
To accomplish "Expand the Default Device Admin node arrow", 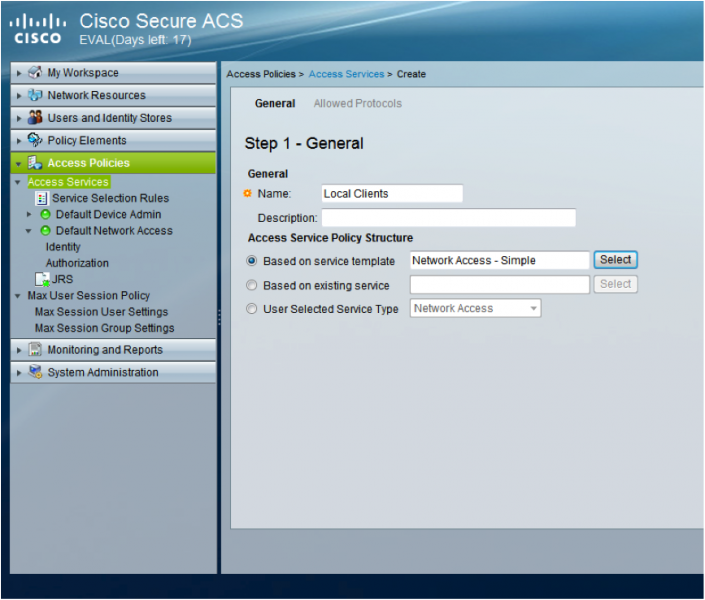I will click(x=29, y=215).
